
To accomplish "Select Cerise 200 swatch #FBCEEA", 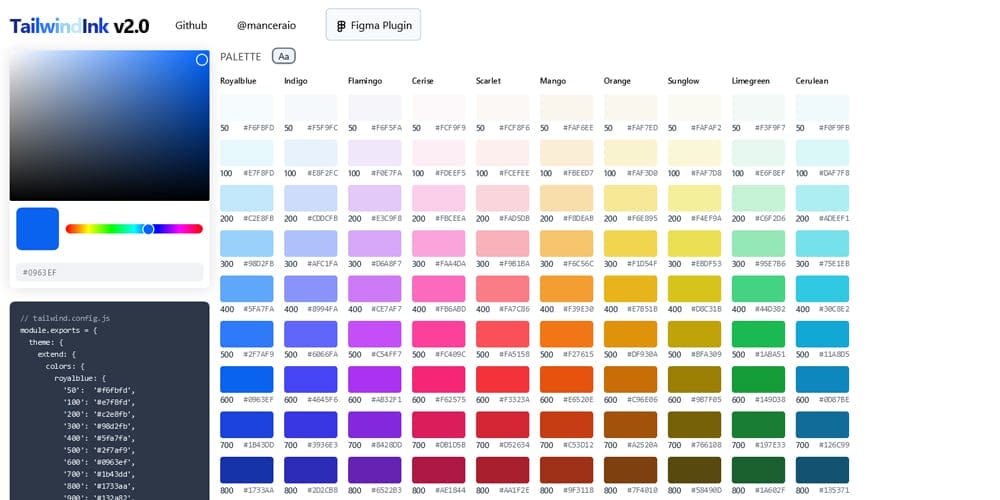I will tap(439, 198).
